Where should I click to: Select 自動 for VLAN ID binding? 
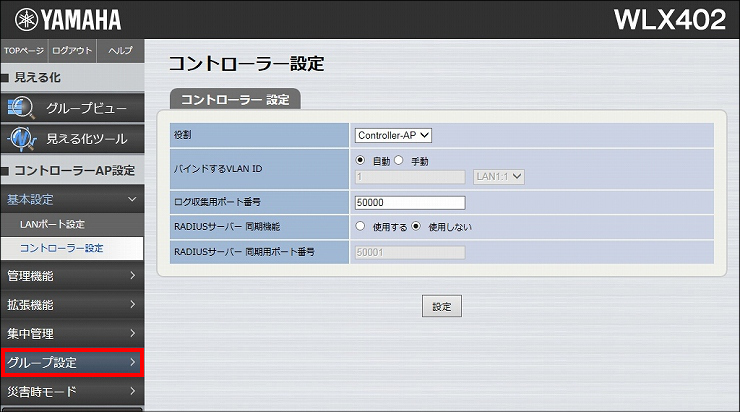(x=360, y=160)
